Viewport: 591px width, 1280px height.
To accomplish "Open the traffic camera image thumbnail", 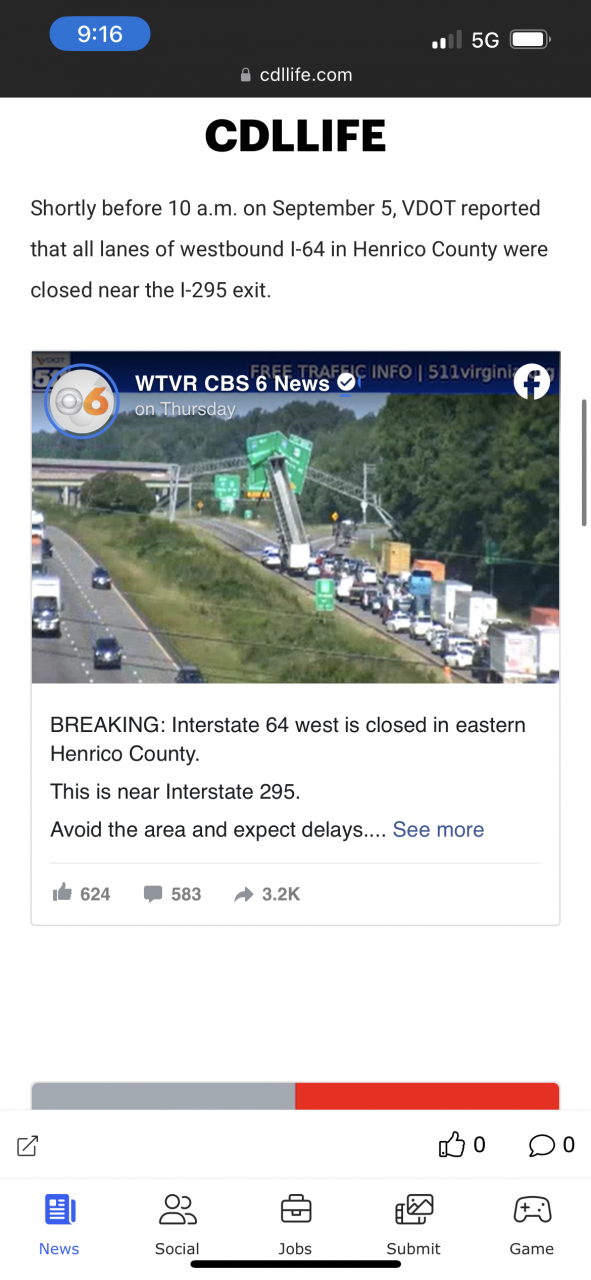I will tap(295, 517).
